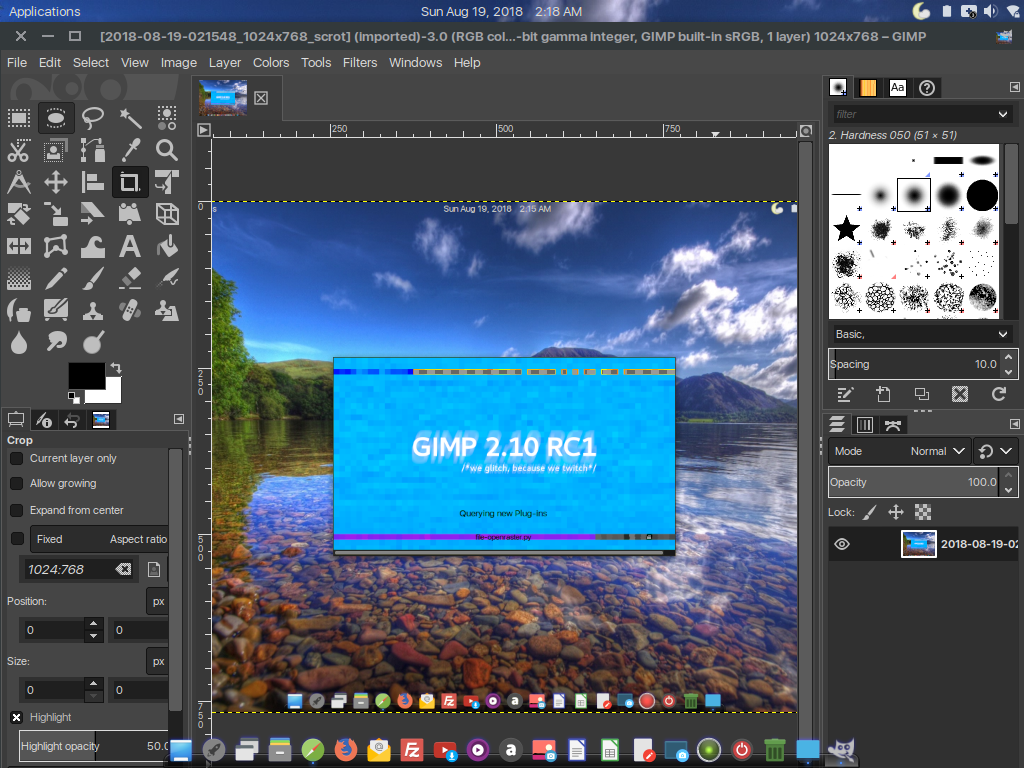Viewport: 1024px width, 768px height.
Task: Select the Move tool
Action: [56, 182]
